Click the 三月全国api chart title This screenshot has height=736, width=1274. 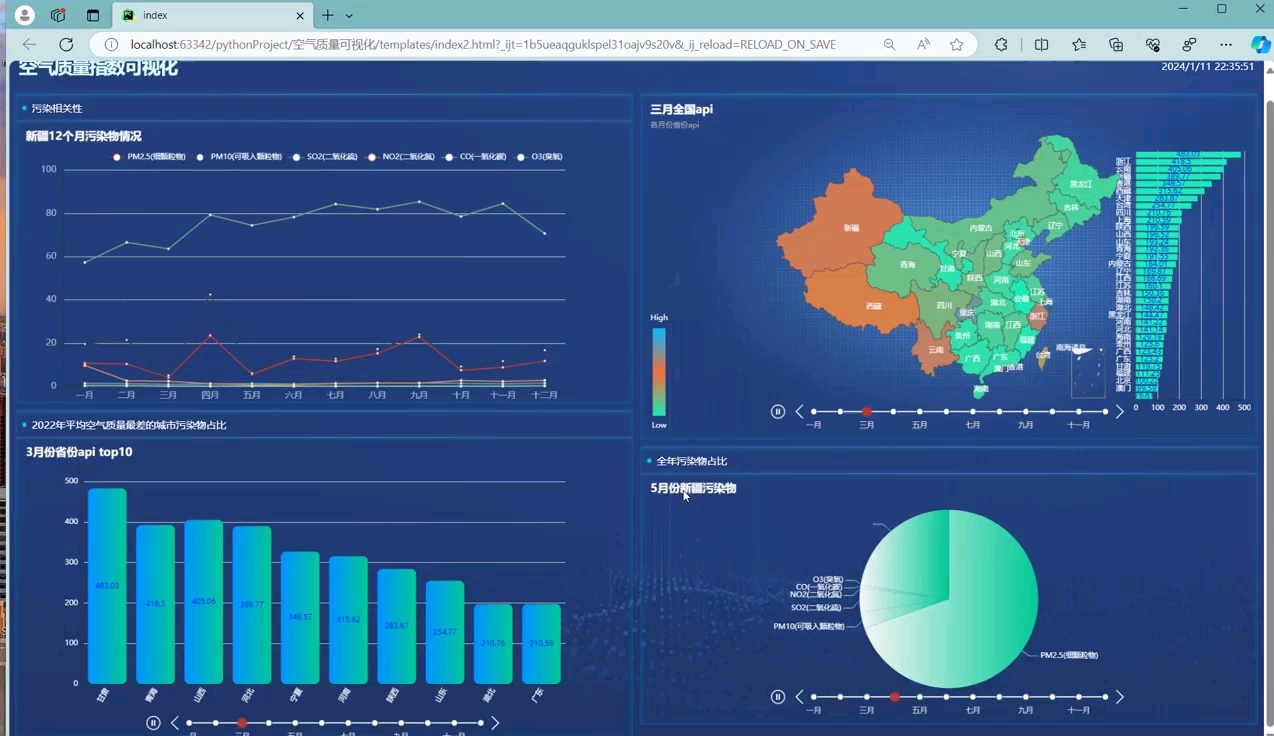click(681, 109)
